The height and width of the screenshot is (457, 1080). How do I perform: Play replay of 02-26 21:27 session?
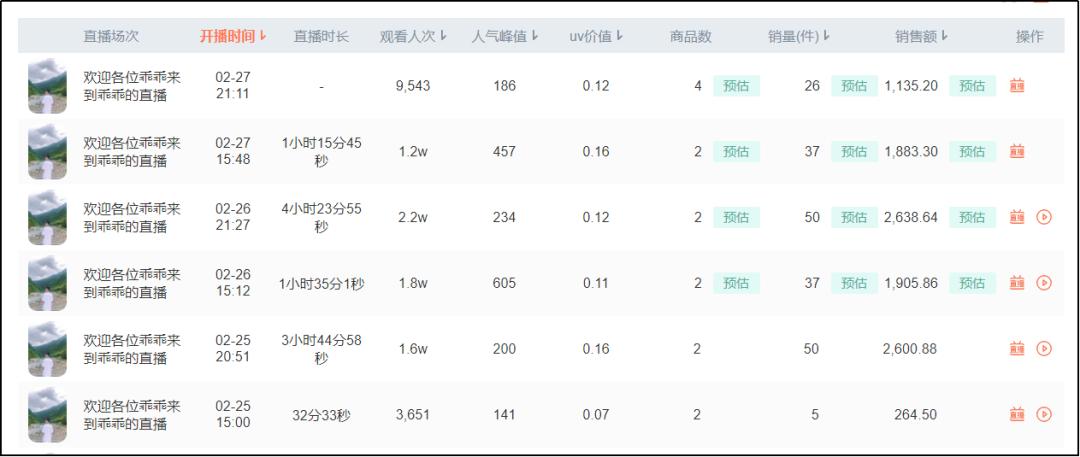coord(1044,217)
